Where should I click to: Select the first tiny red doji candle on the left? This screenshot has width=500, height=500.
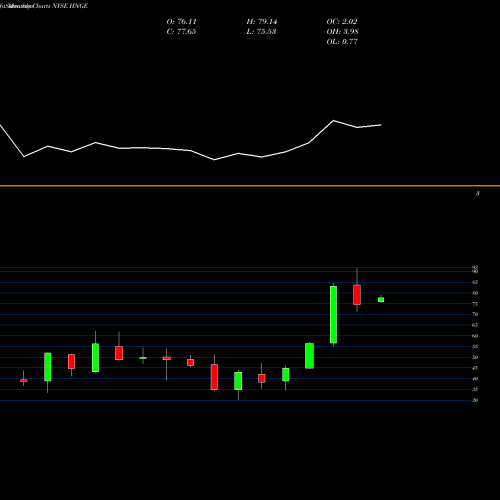click(x=23, y=380)
